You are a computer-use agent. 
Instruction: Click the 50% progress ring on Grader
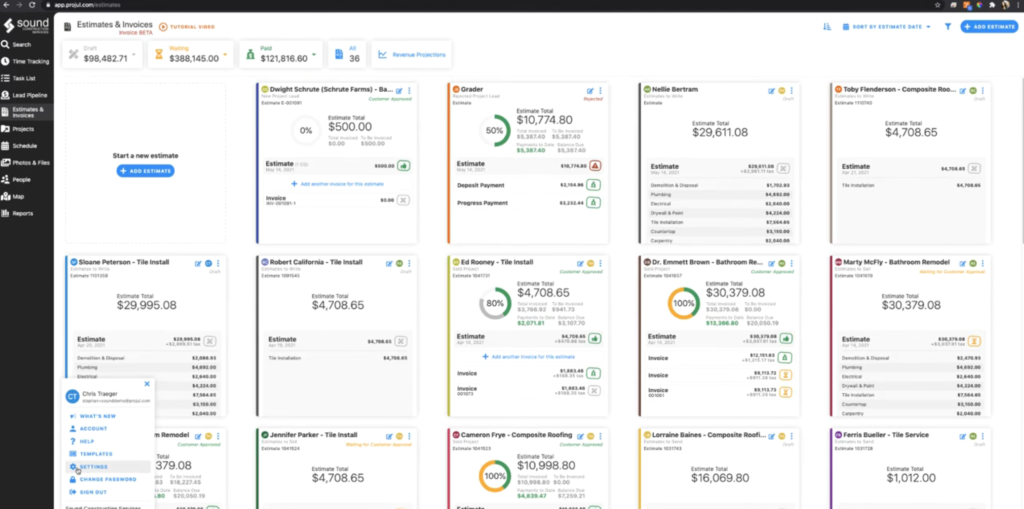click(495, 131)
